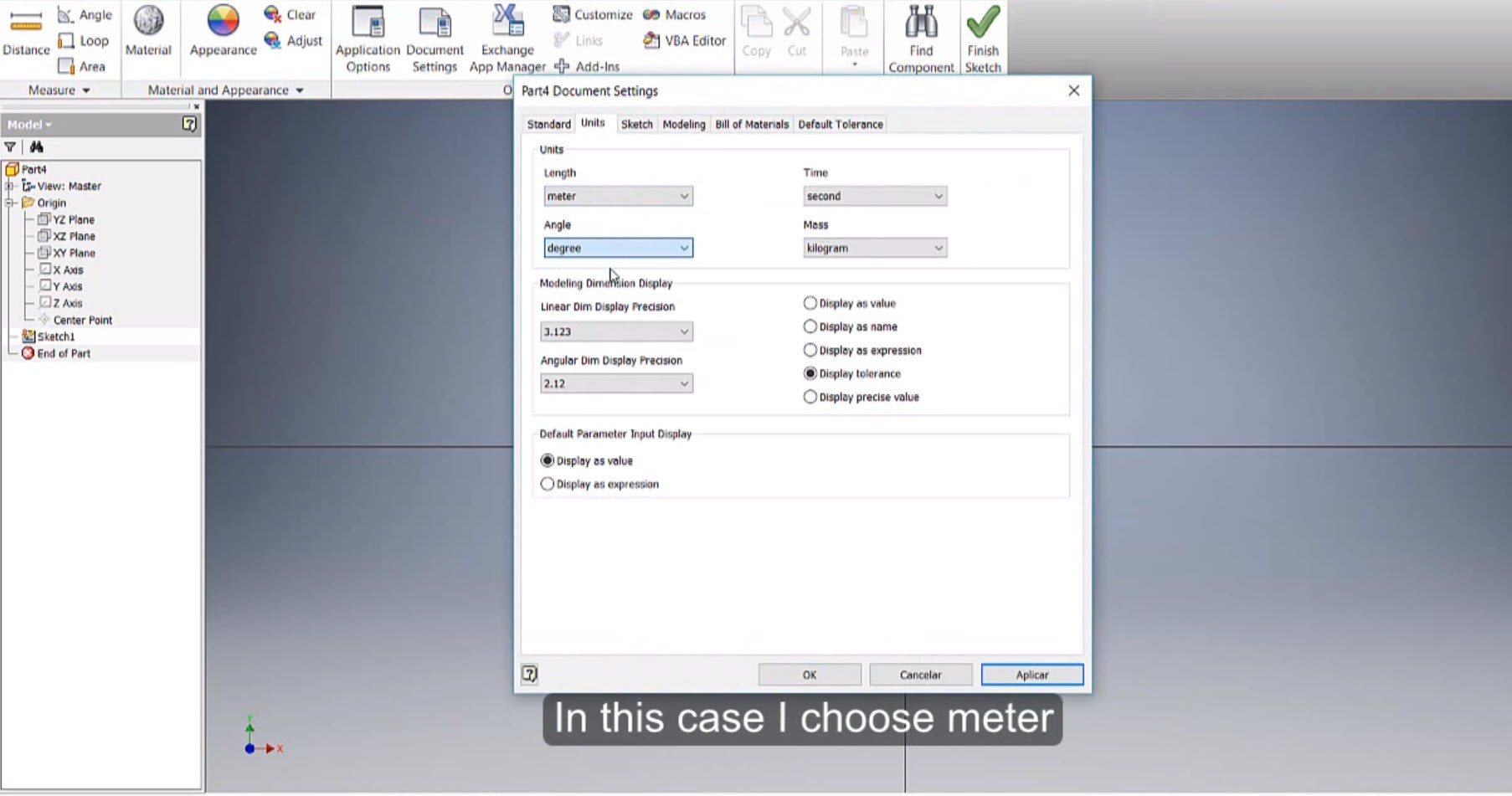The height and width of the screenshot is (796, 1512).
Task: Choose Display as name option
Action: (x=810, y=326)
